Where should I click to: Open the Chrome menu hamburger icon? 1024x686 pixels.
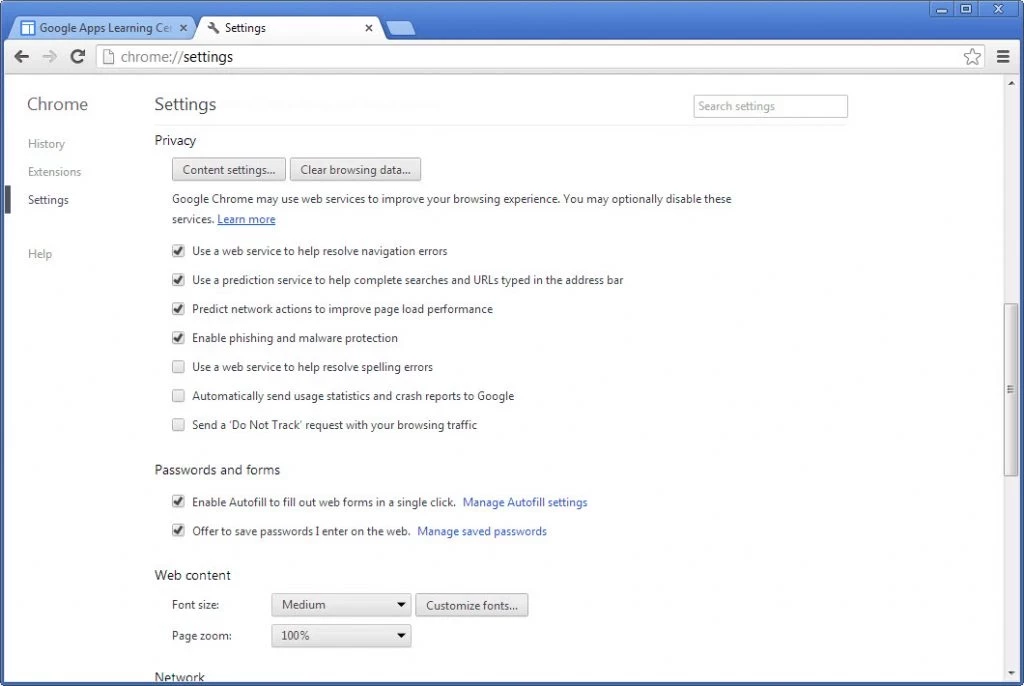[x=1003, y=57]
